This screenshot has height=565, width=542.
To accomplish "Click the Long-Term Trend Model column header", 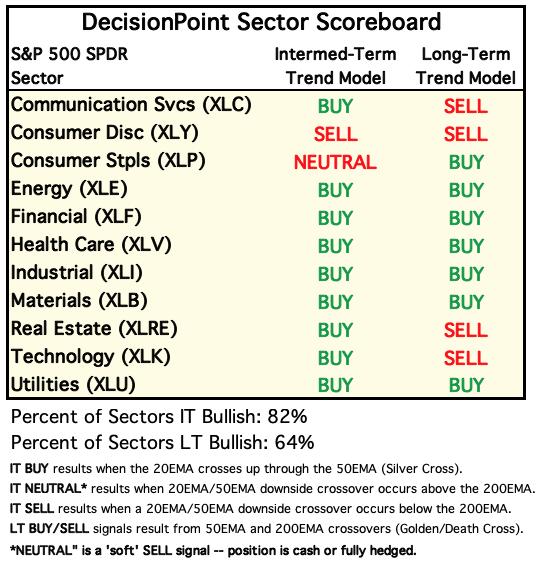I will pyautogui.click(x=466, y=66).
